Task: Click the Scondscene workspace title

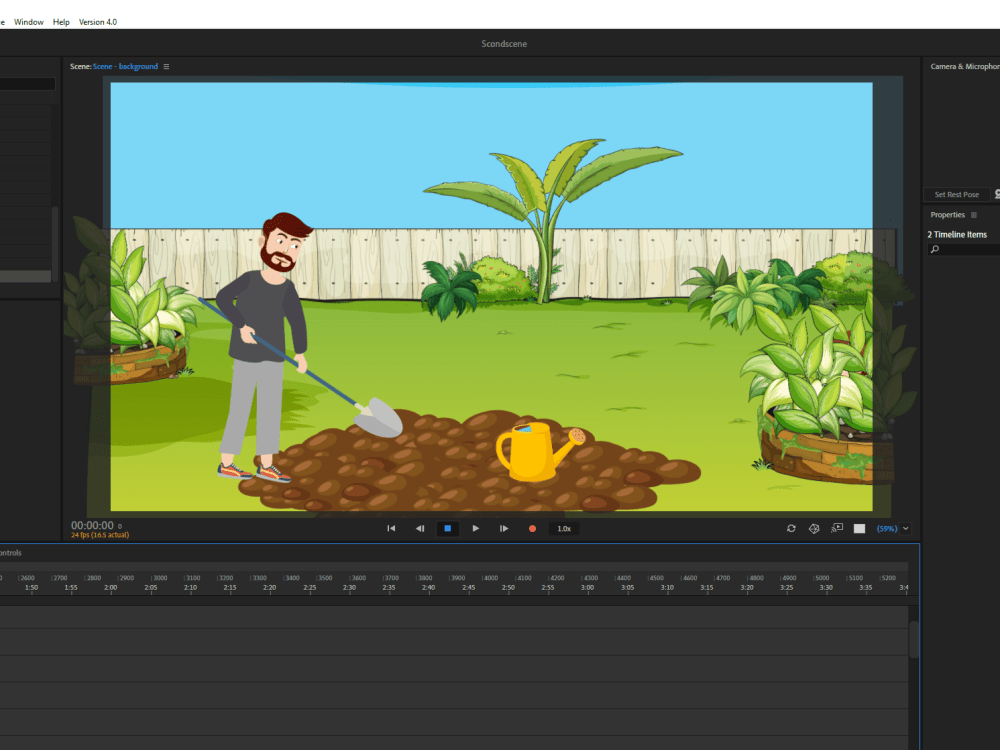Action: (x=504, y=43)
